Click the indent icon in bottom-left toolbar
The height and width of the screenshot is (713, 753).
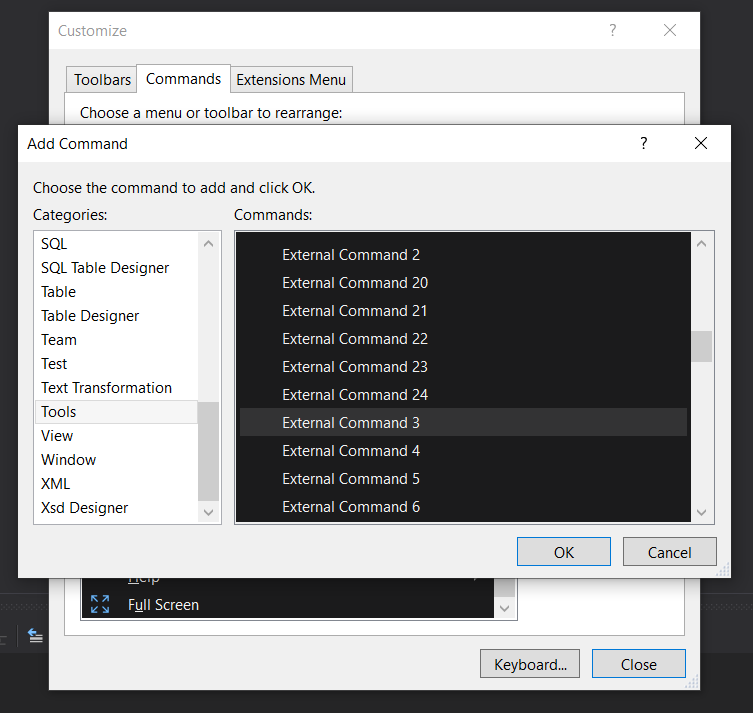(x=36, y=636)
